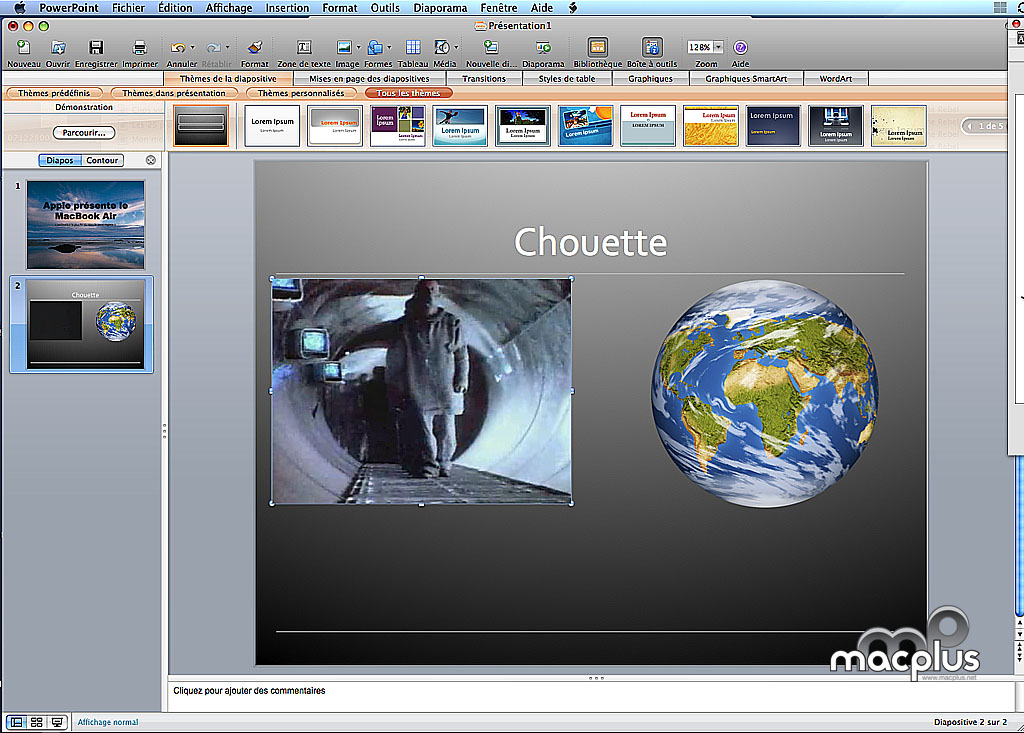The image size is (1024, 733).
Task: Open the Outils menu
Action: coord(385,8)
